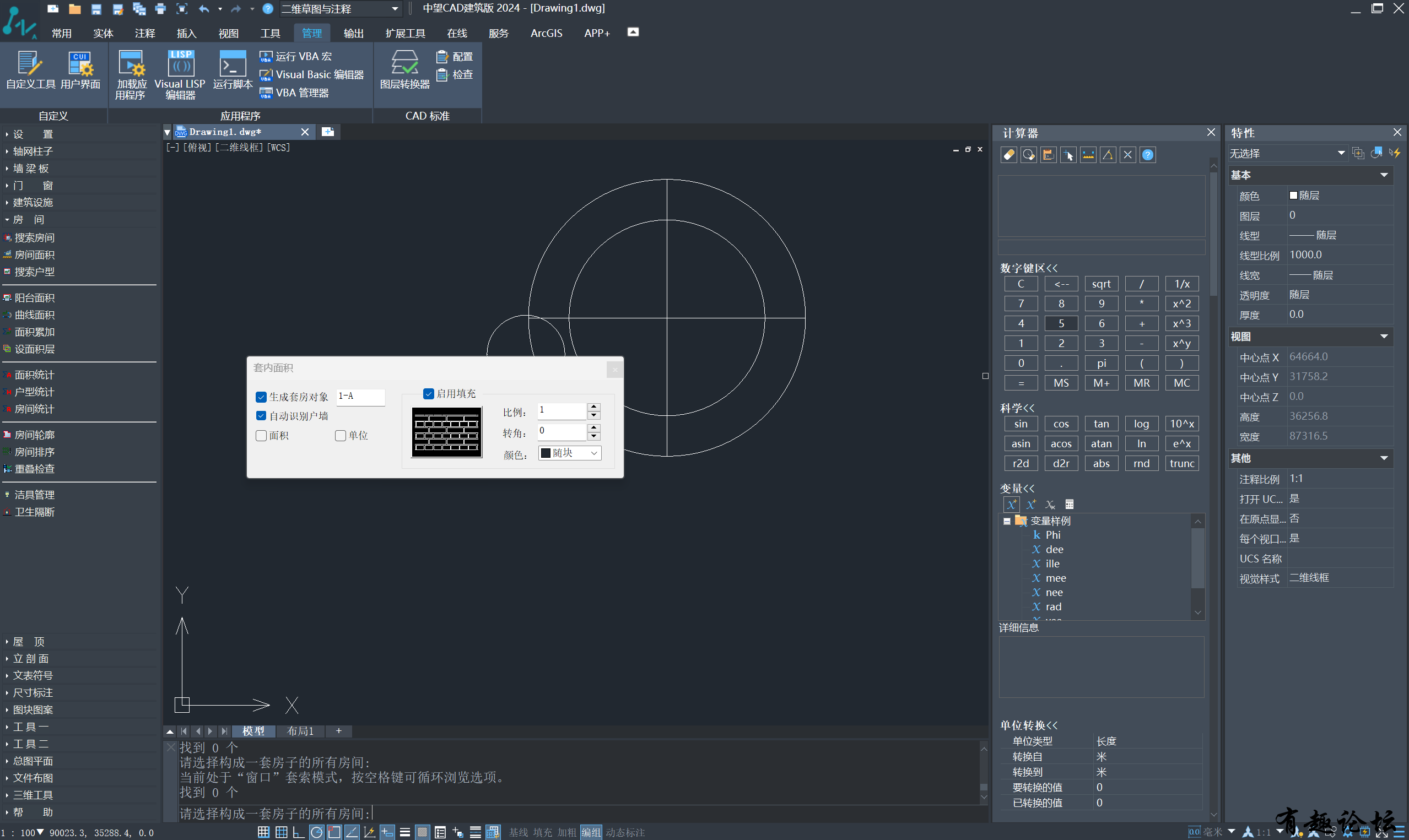Click the calculator angle icon
The width and height of the screenshot is (1409, 840).
coord(1108,155)
